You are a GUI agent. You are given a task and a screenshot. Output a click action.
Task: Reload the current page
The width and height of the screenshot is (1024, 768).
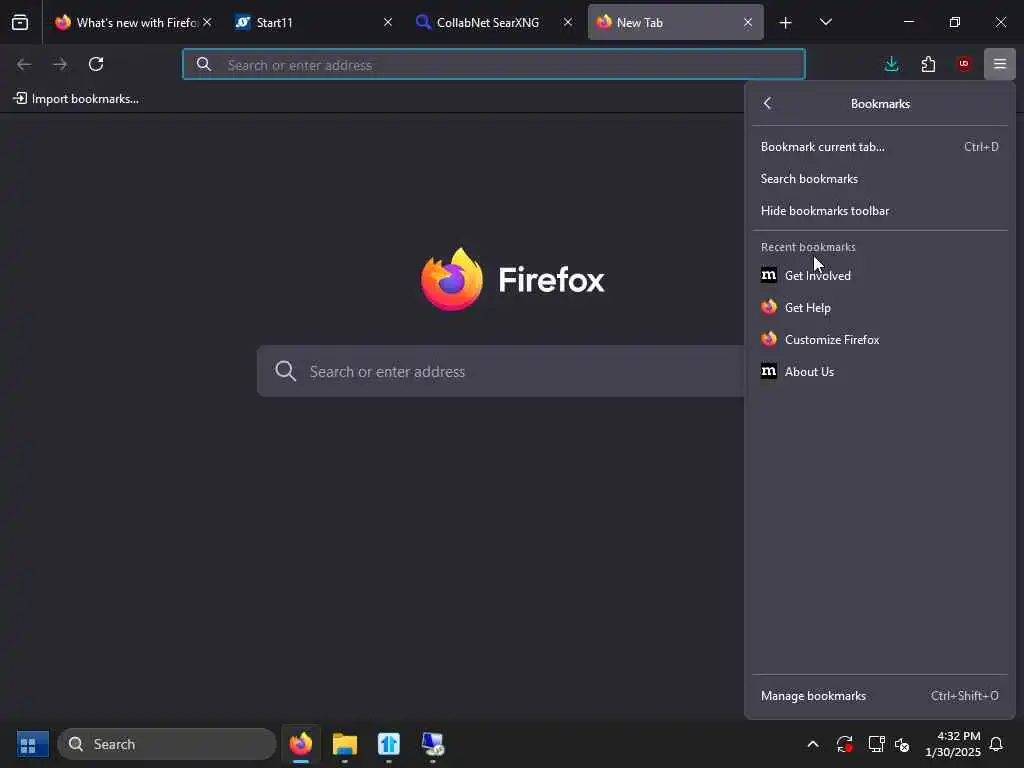pos(96,64)
